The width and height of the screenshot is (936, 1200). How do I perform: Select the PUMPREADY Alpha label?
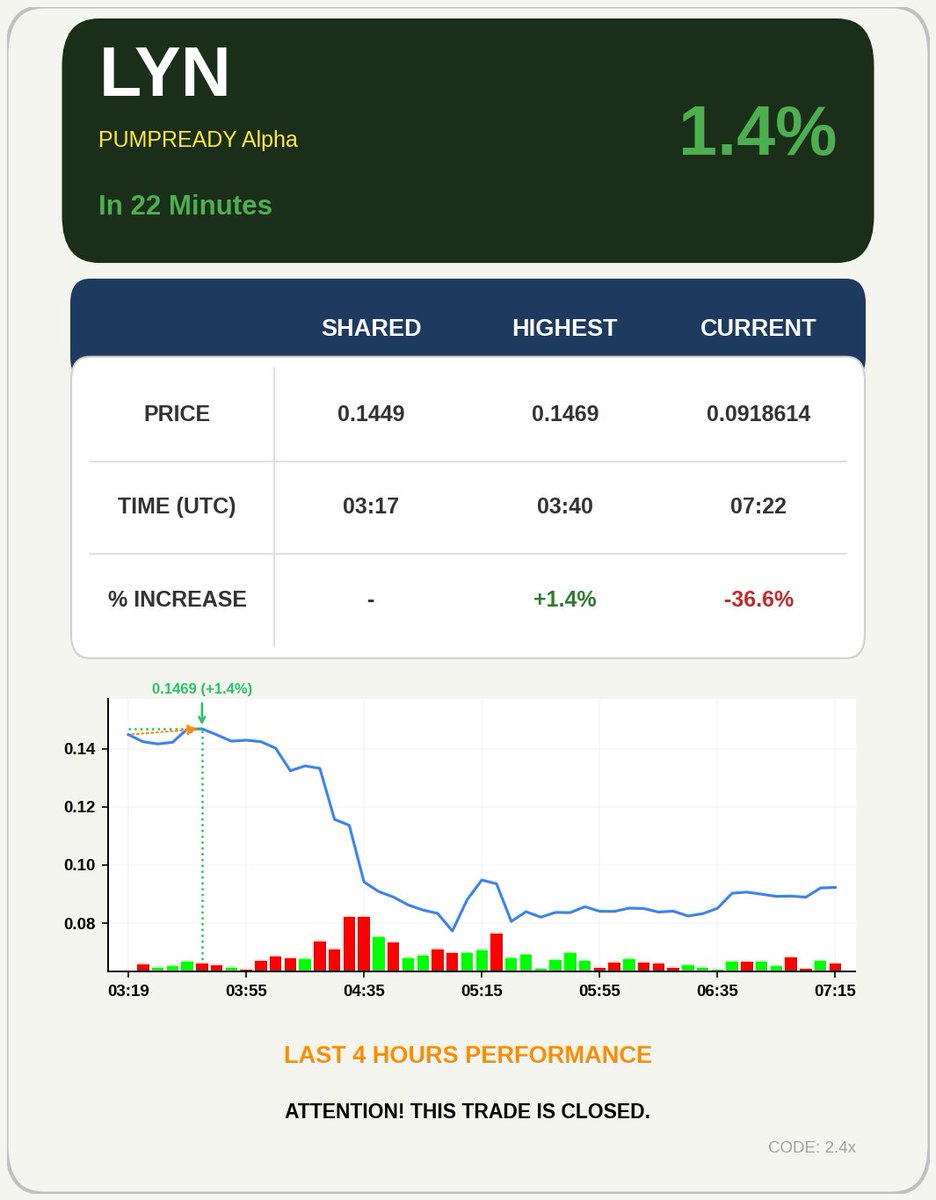(x=198, y=139)
